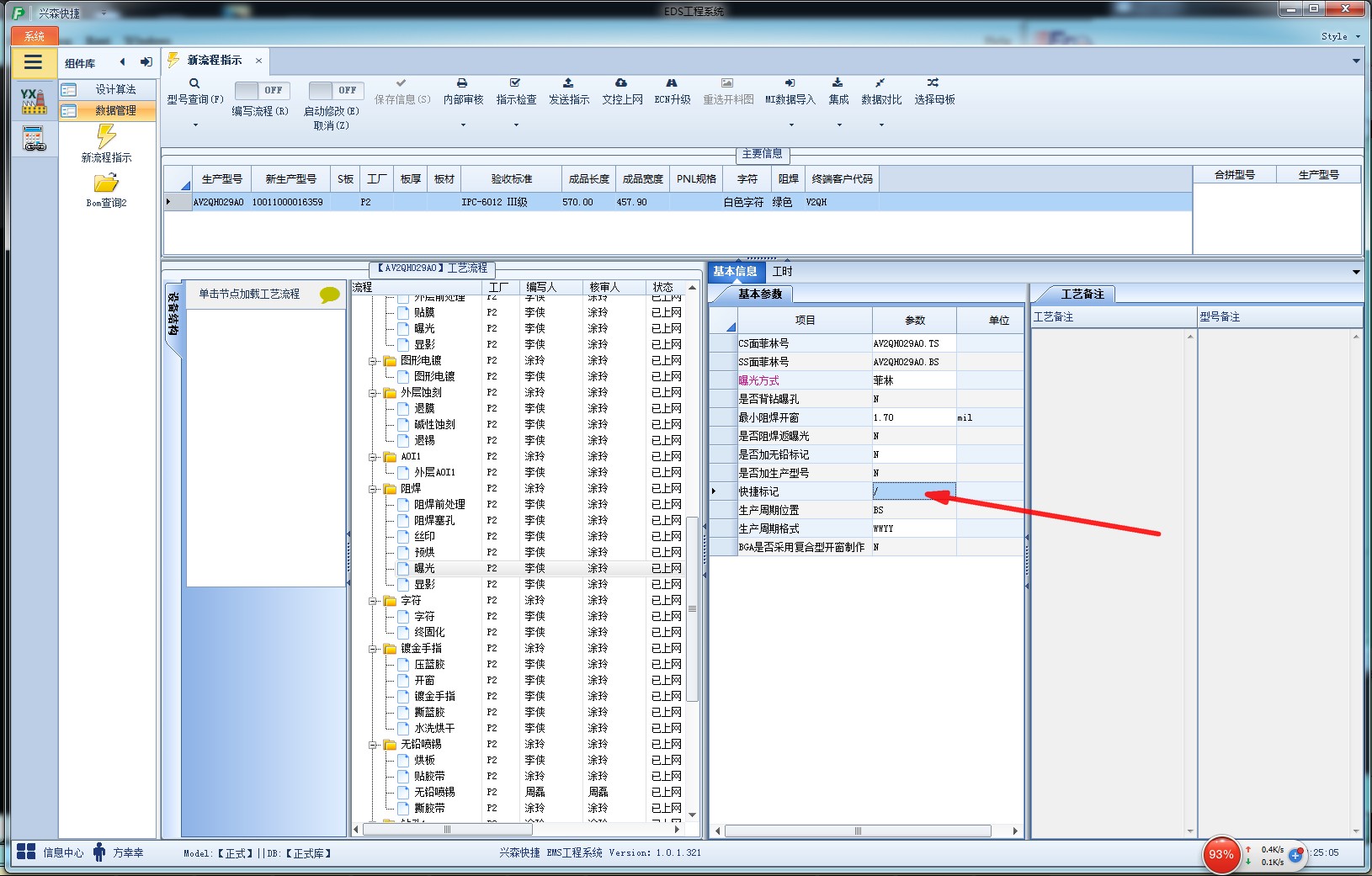1372x876 pixels.
Task: Click the yellow speech bubble icon
Action: (330, 295)
